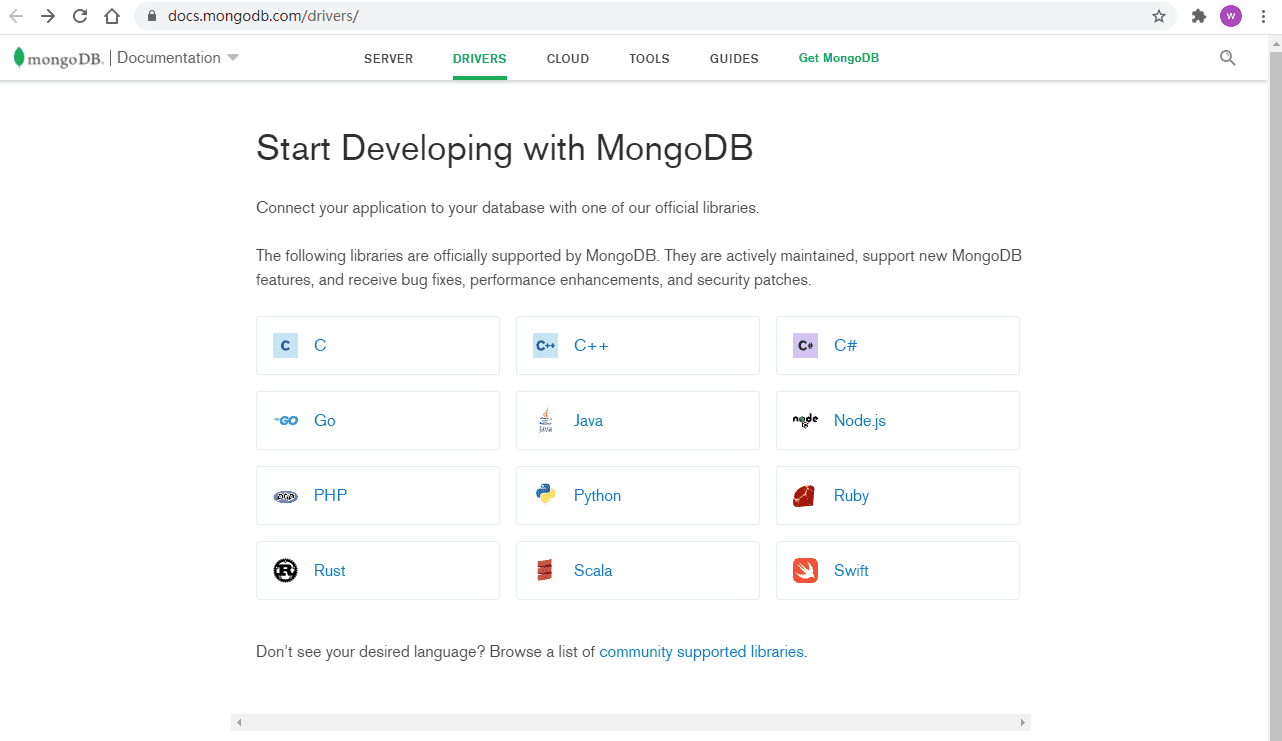Go forward with browser forward arrow
1282x741 pixels.
(x=48, y=16)
